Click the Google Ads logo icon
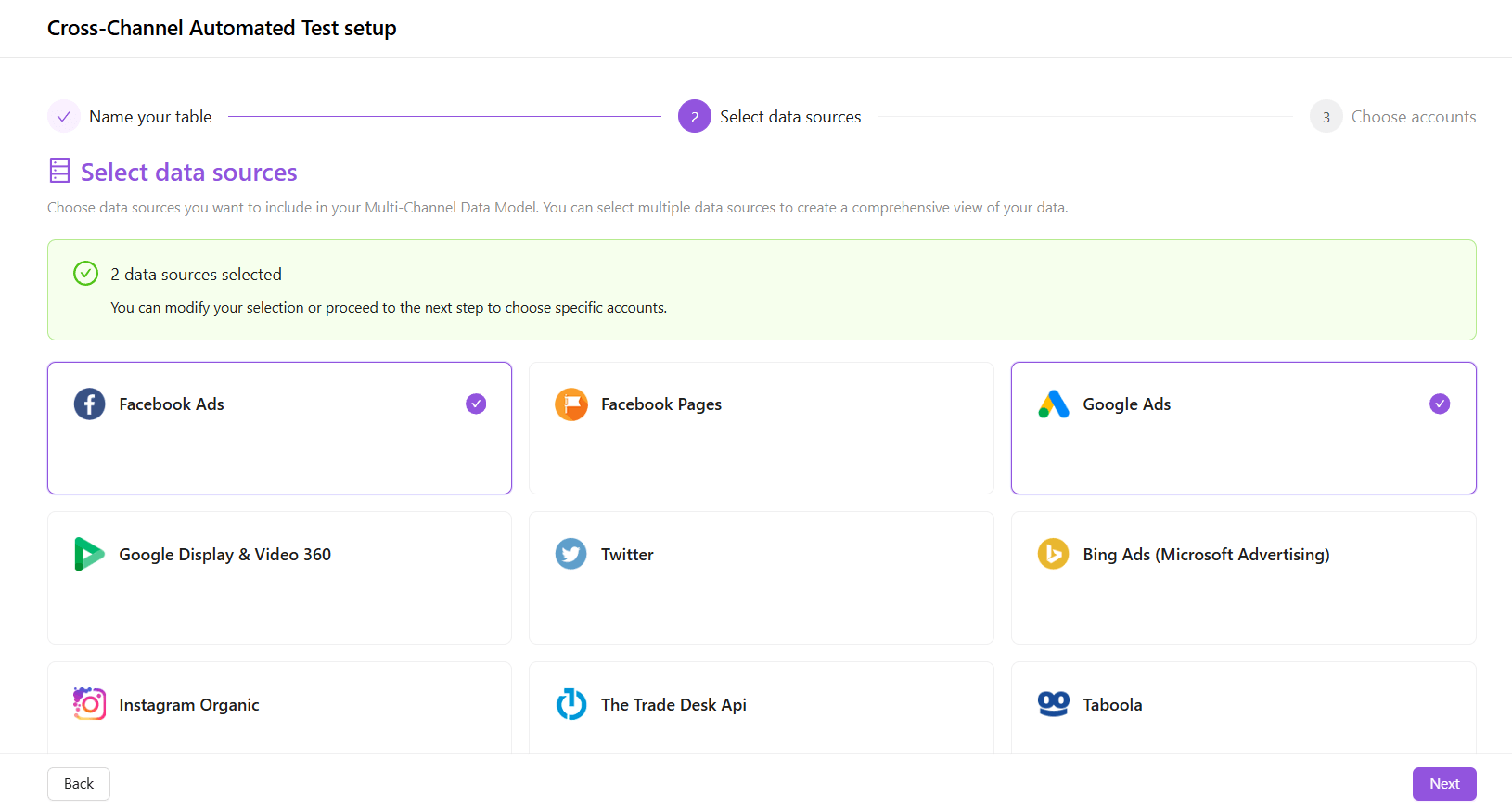 (x=1053, y=404)
